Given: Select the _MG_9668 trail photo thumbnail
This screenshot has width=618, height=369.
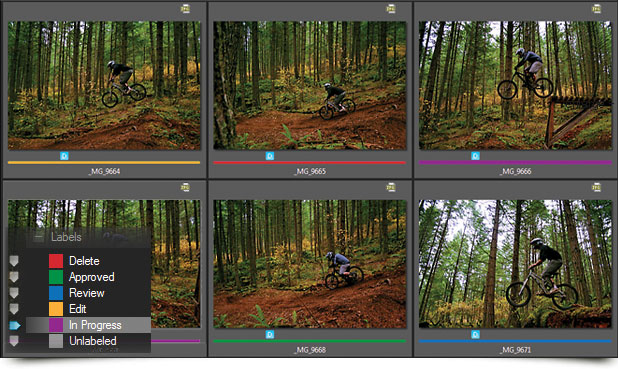Looking at the screenshot, I should [x=310, y=264].
